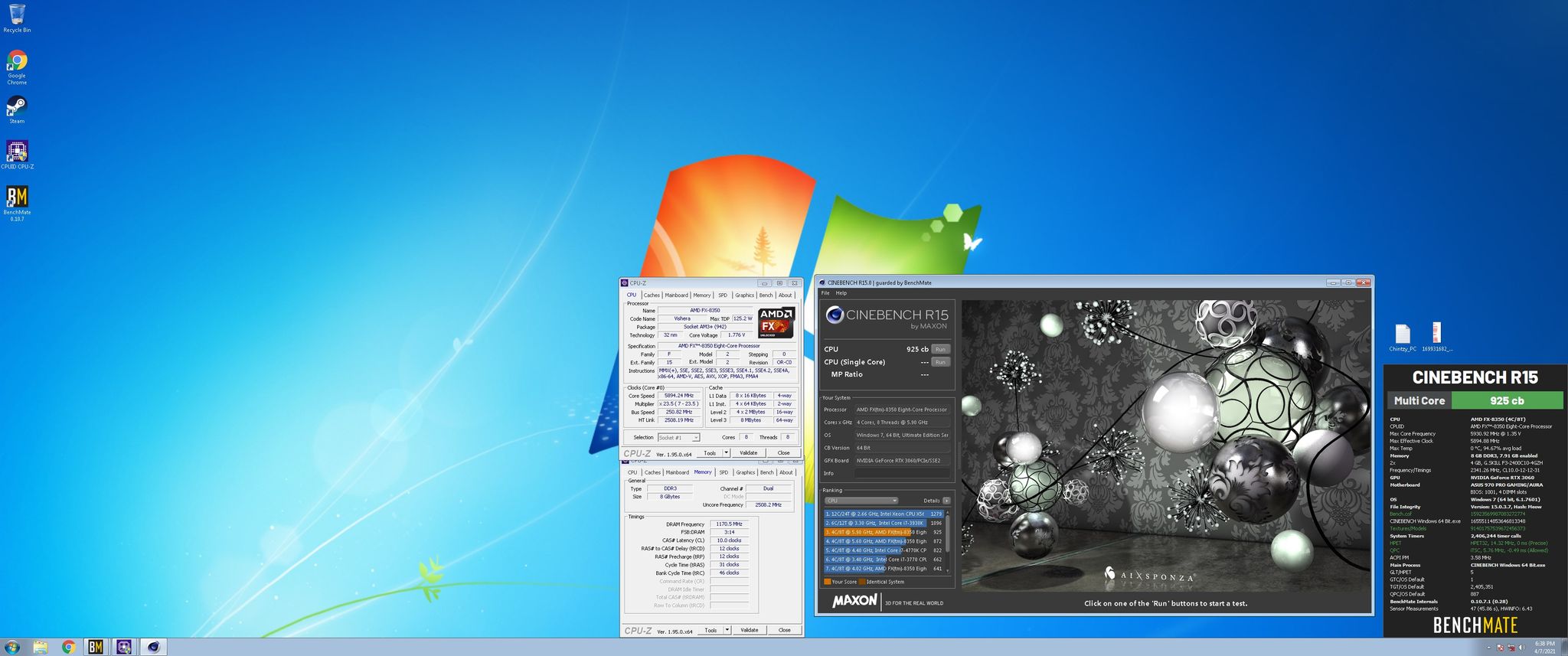
Task: Select ranking row 6C/12T Core i7-3930K
Action: pyautogui.click(x=884, y=523)
